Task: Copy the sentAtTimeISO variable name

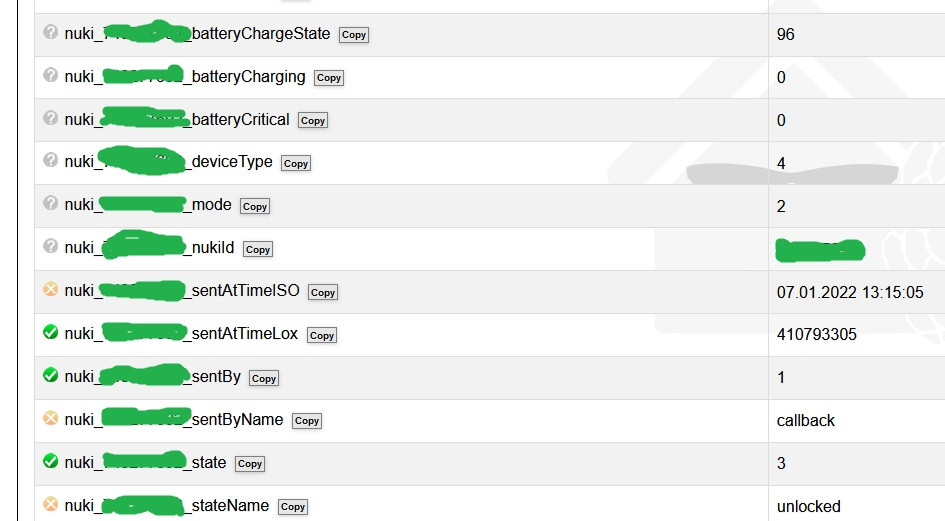Action: point(323,292)
